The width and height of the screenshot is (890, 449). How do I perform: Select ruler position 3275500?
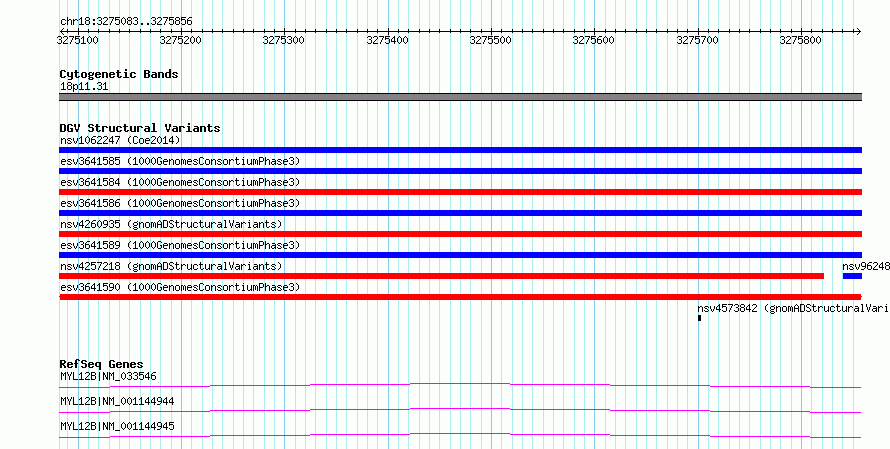pyautogui.click(x=490, y=41)
